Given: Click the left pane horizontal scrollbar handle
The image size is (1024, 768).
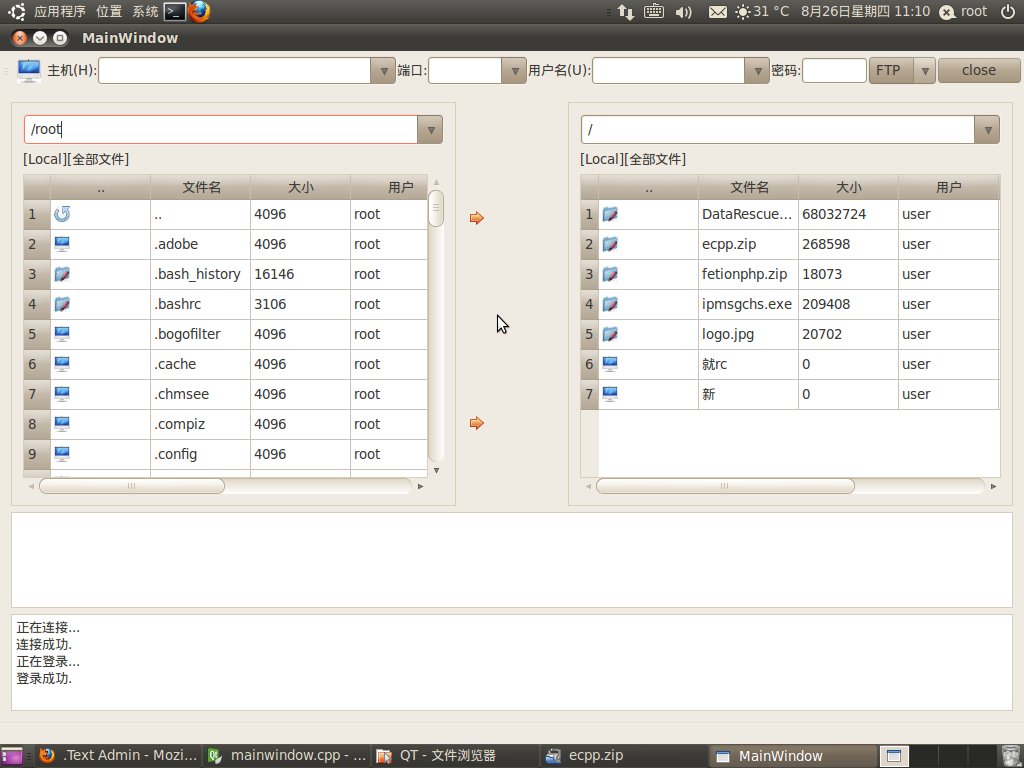Looking at the screenshot, I should click(132, 486).
